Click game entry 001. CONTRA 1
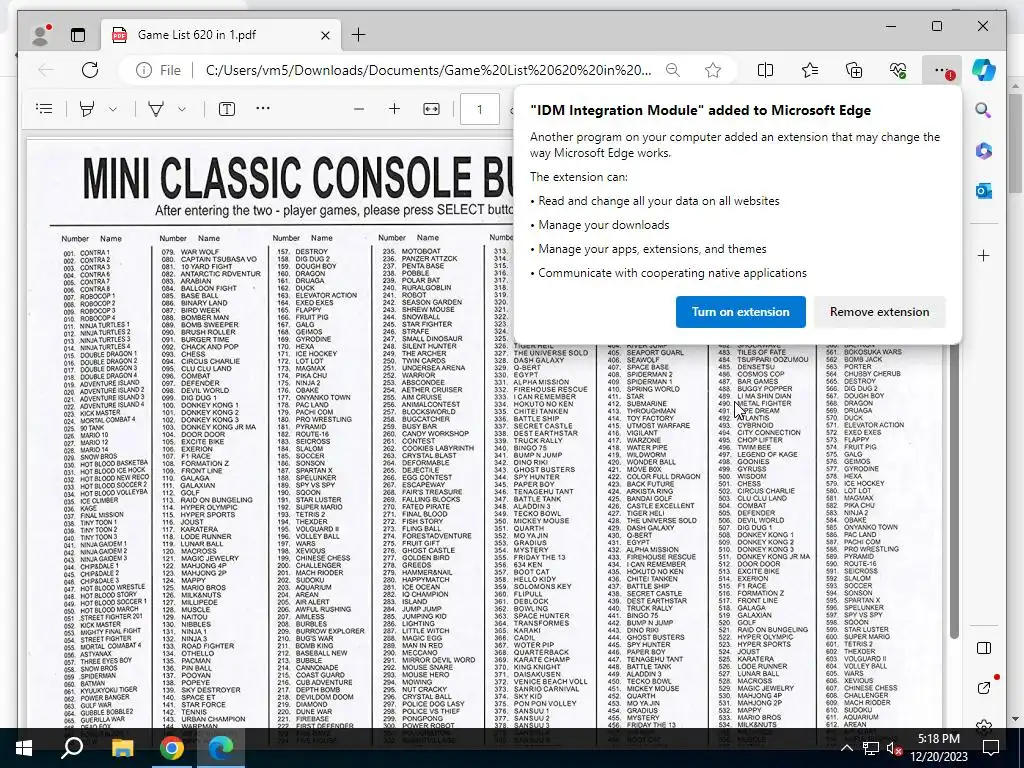1024x768 pixels. [87, 253]
